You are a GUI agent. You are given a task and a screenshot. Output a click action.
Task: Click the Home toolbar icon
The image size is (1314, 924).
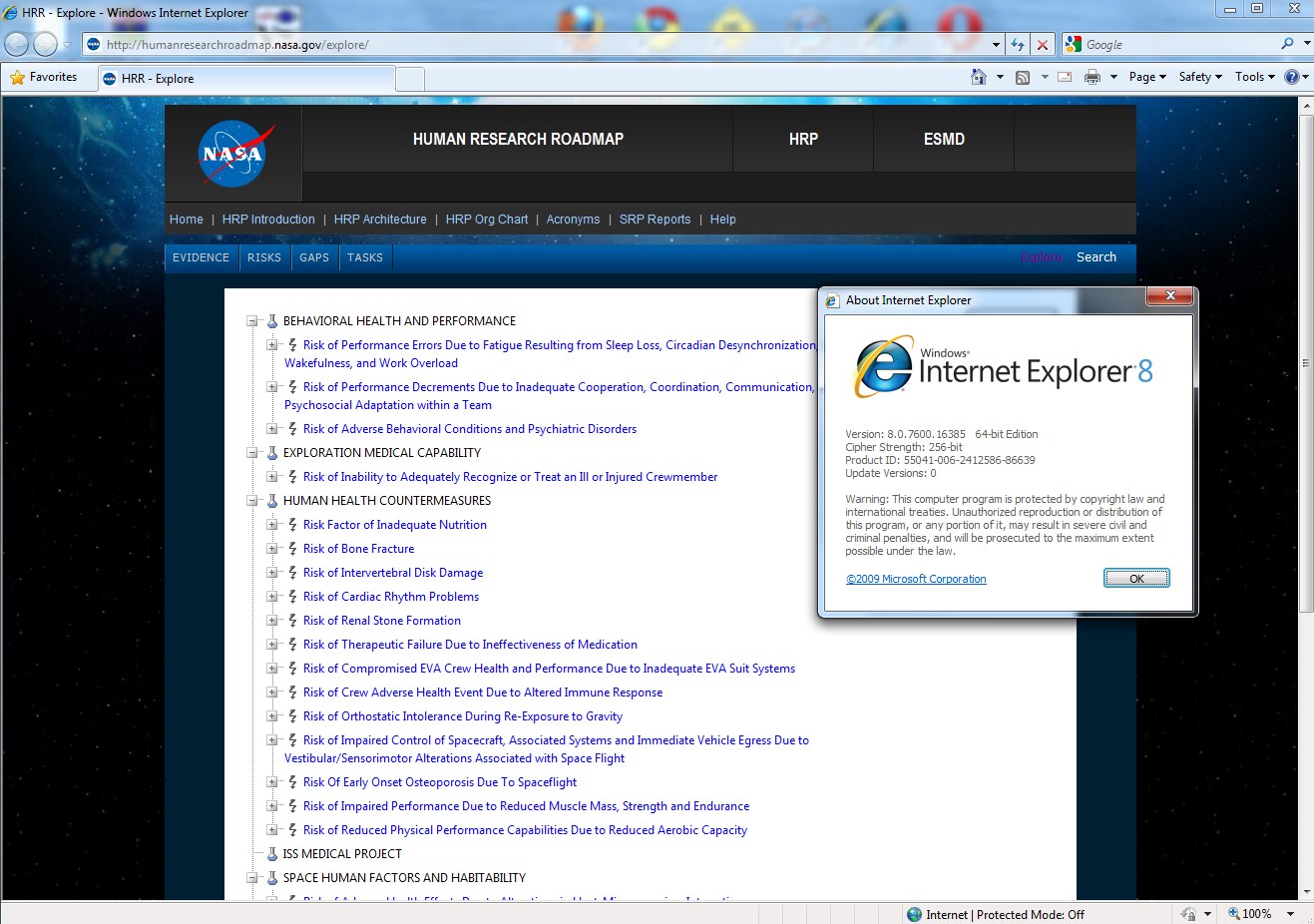979,77
